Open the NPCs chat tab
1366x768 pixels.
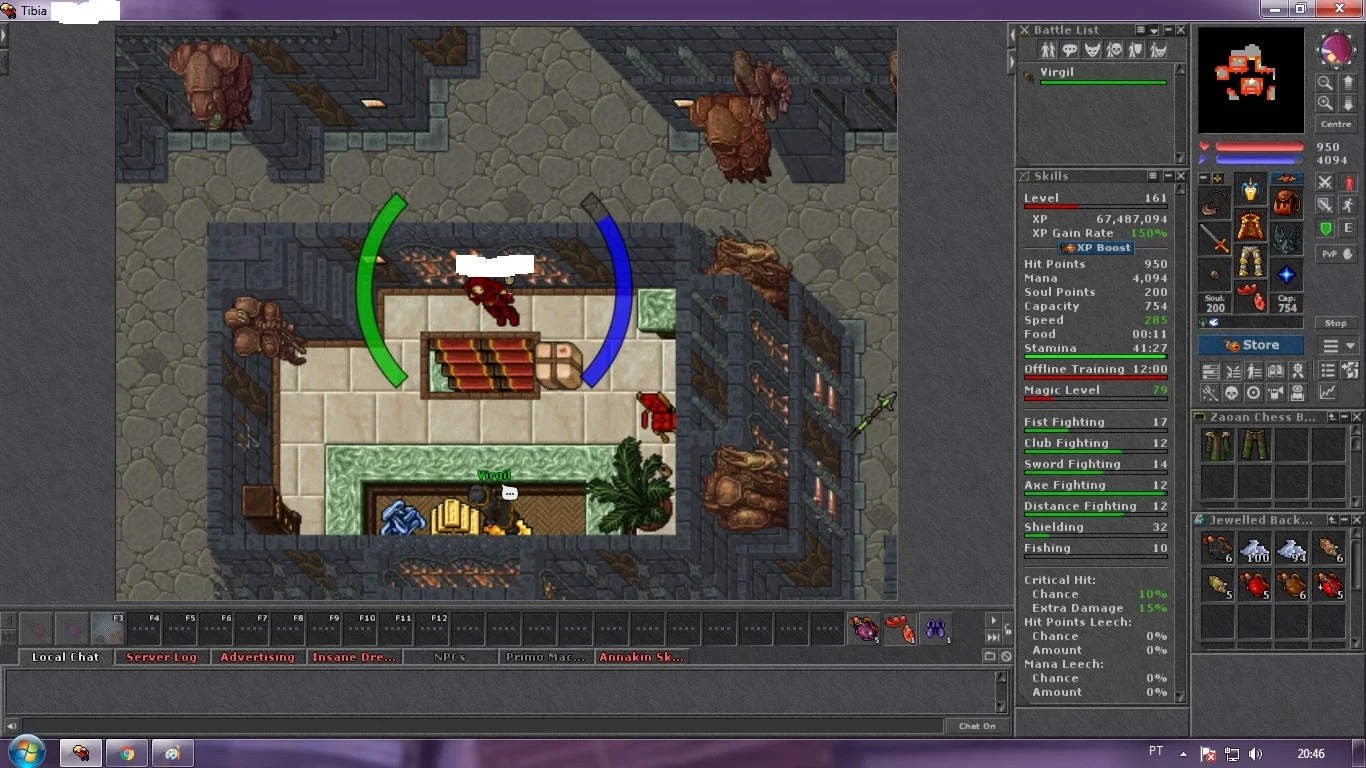pos(449,657)
